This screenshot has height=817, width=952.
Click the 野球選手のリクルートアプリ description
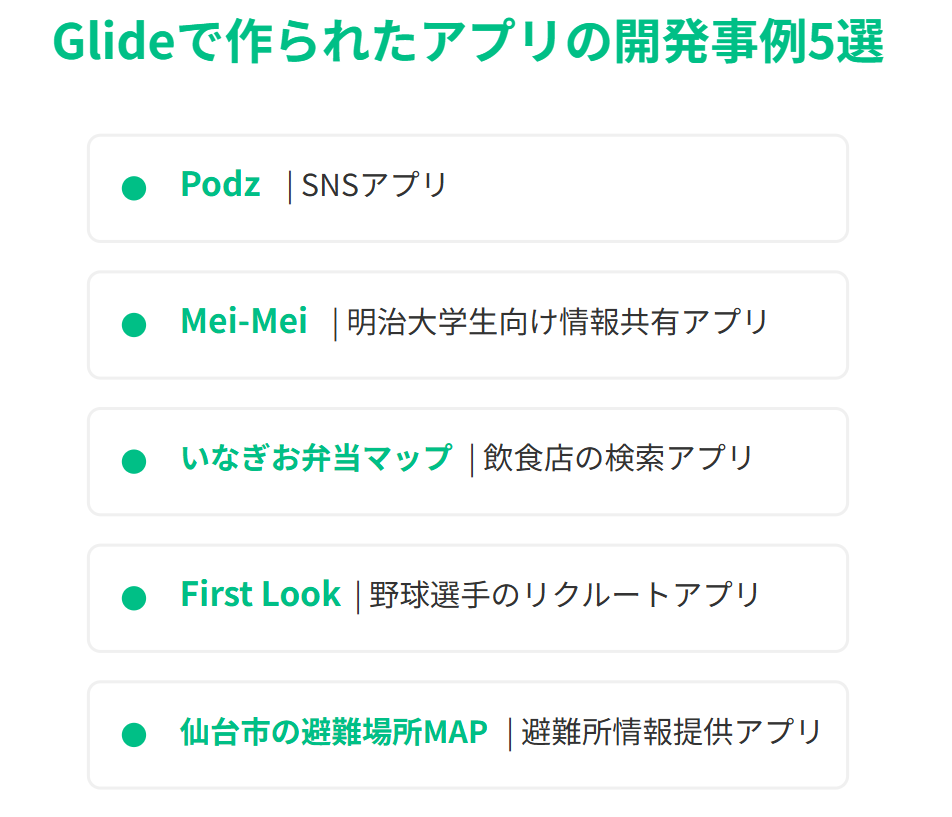tap(565, 595)
